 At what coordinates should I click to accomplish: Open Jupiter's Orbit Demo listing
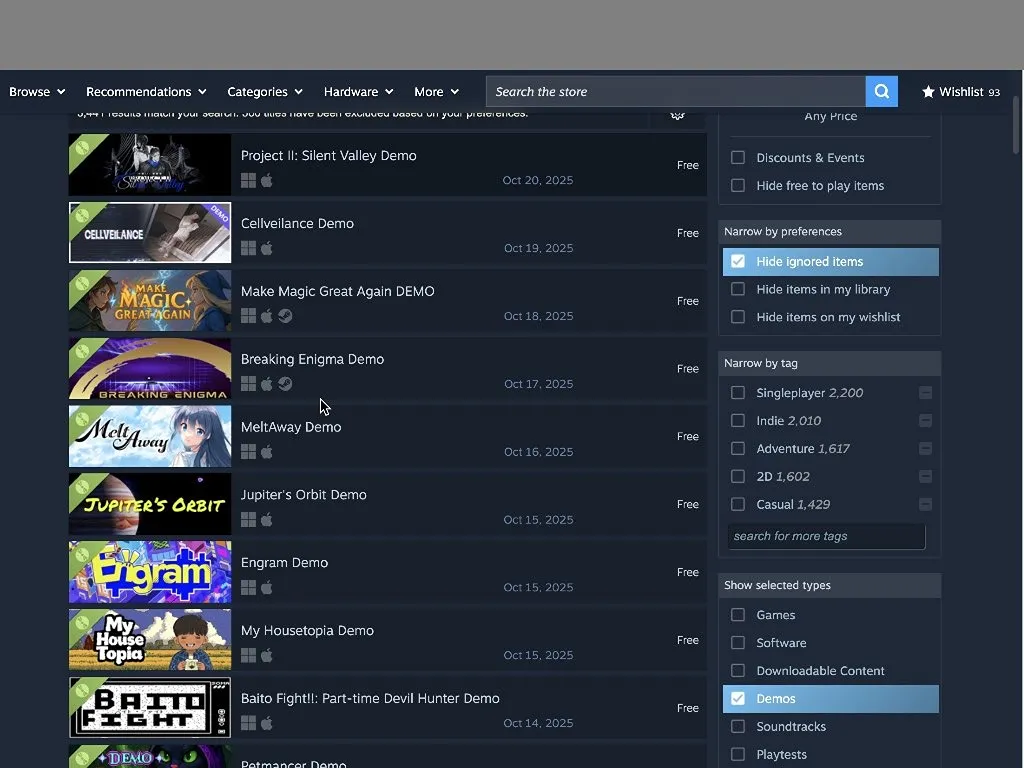303,495
